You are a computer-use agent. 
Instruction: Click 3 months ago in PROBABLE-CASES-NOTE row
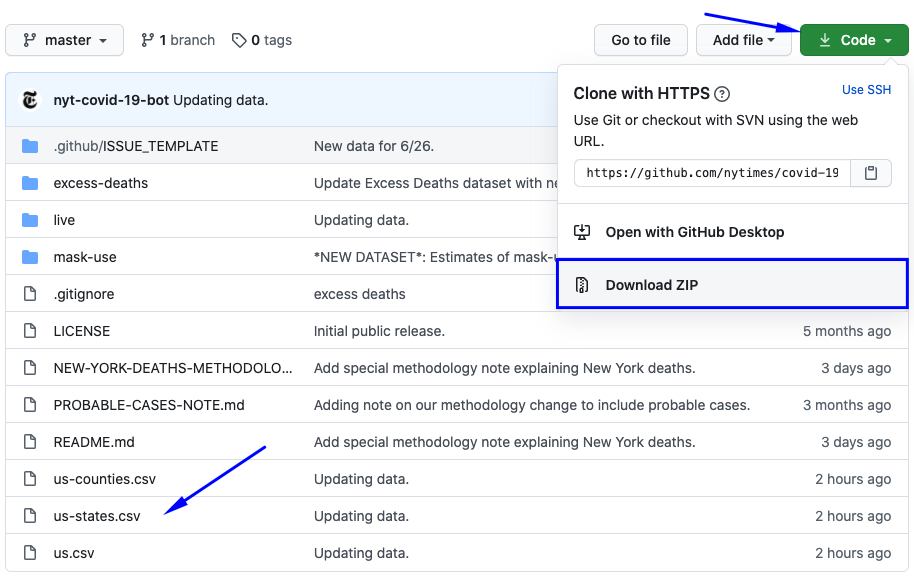coord(847,405)
